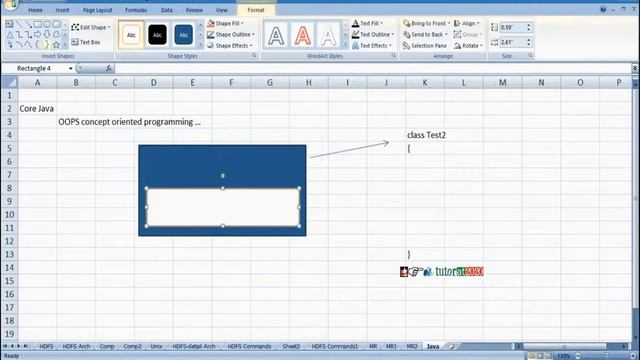Click the Text Box button
Image resolution: width=640 pixels, height=360 pixels.
[x=86, y=42]
